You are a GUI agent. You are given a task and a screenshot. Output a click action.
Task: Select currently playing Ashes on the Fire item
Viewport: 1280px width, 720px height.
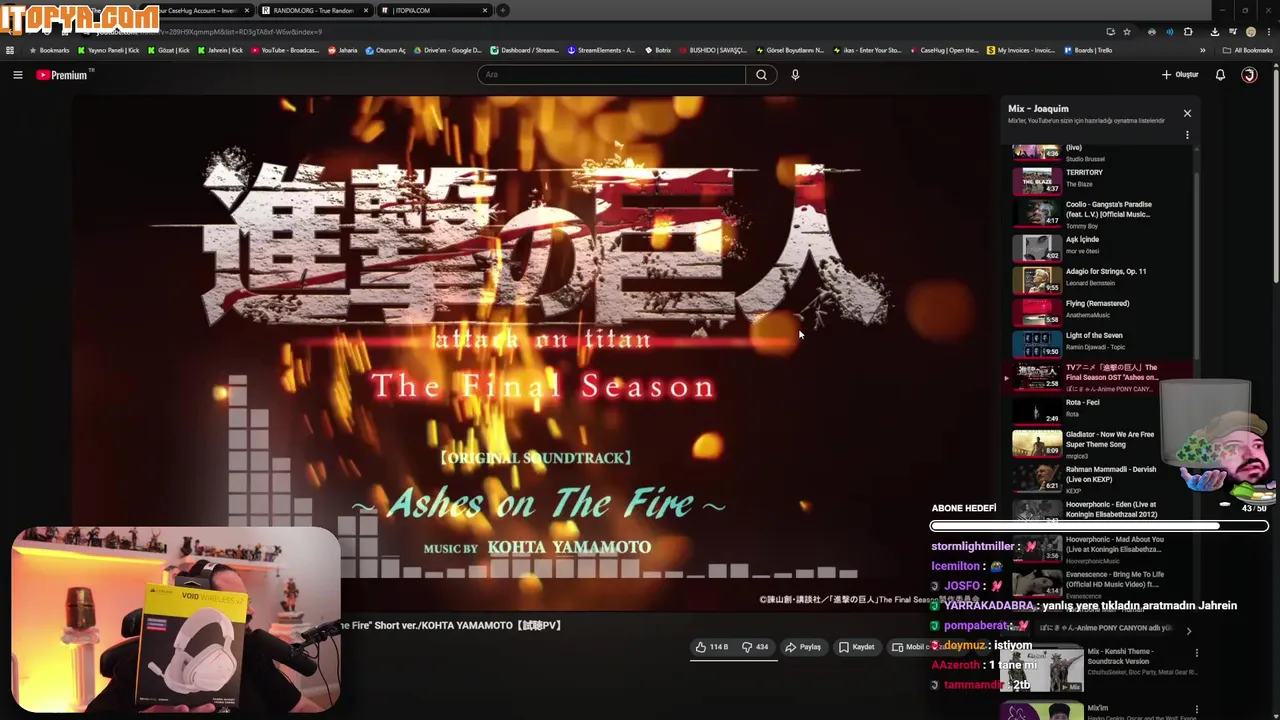coord(1100,376)
